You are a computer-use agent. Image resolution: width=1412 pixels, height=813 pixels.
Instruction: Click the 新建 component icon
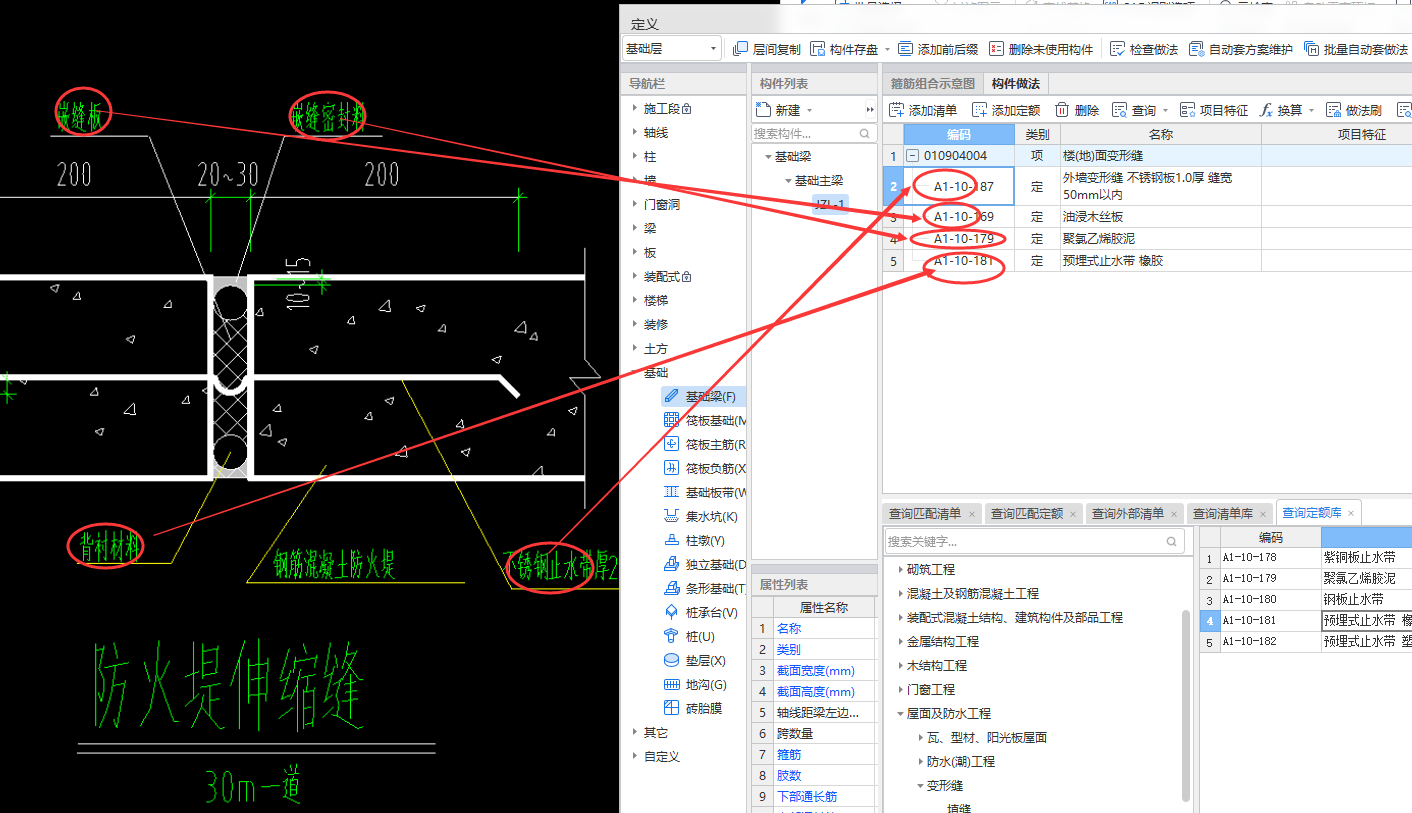[x=764, y=109]
